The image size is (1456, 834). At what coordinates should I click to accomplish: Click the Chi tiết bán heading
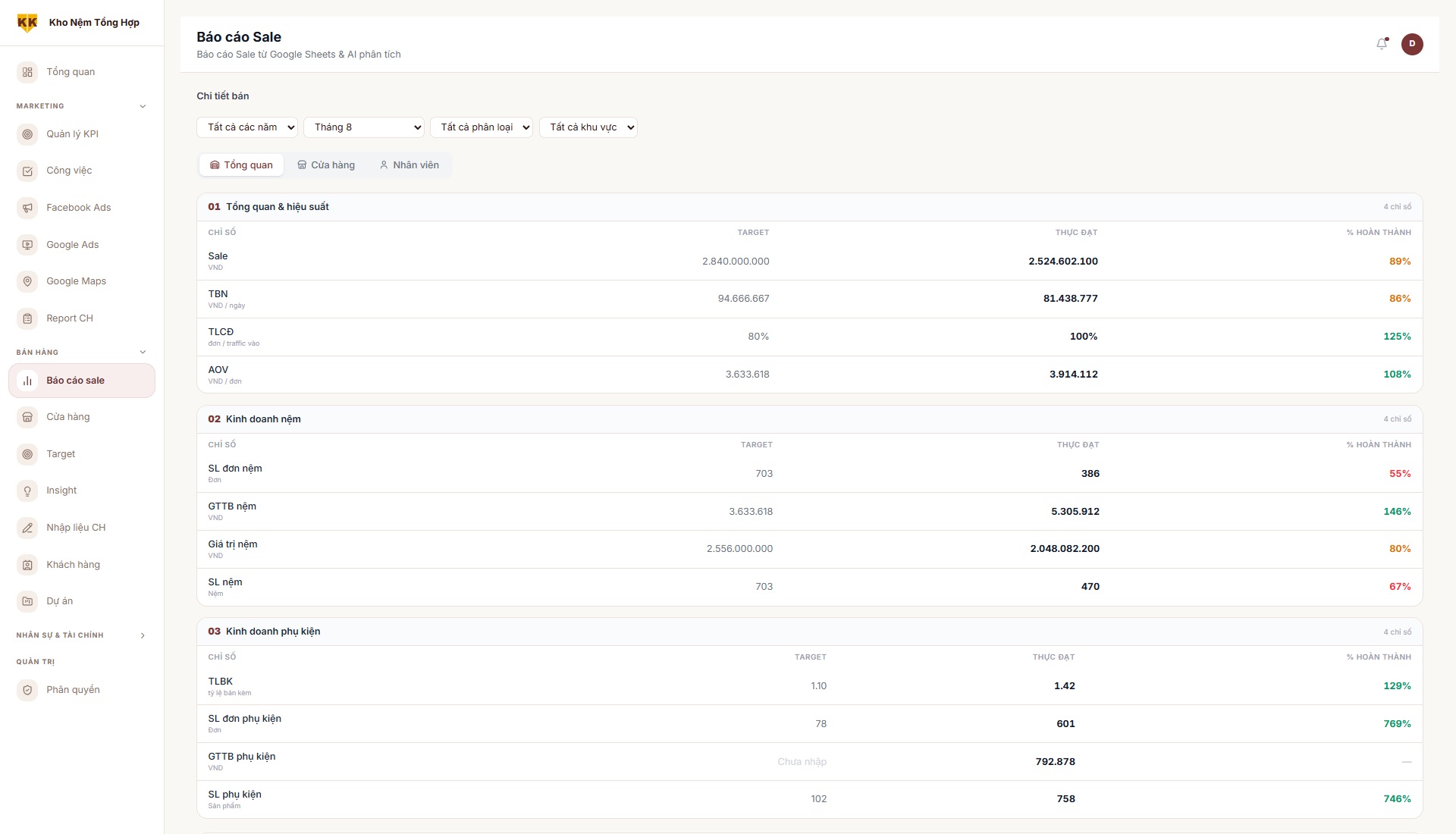click(x=223, y=96)
